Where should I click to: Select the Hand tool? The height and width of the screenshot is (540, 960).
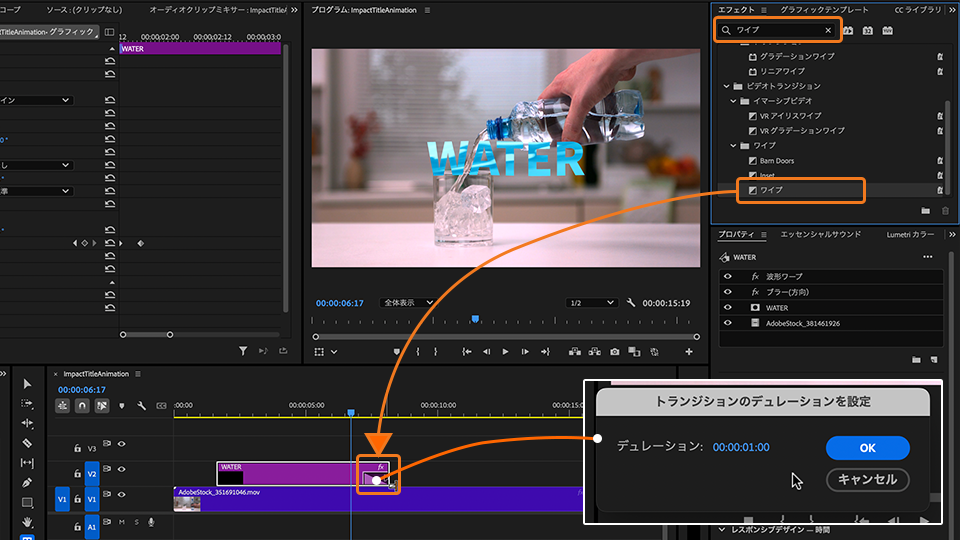pos(27,522)
